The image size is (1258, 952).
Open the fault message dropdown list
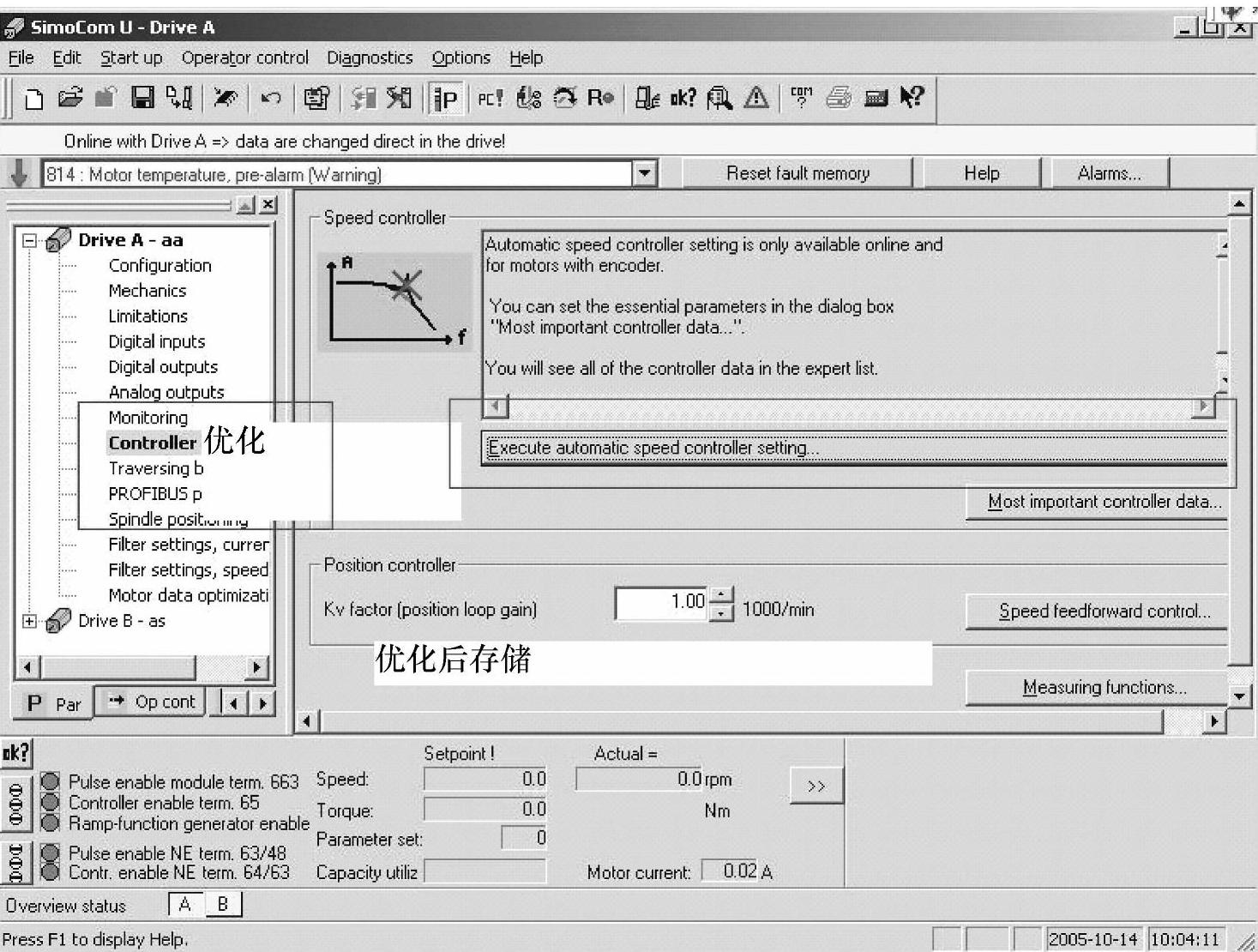644,174
